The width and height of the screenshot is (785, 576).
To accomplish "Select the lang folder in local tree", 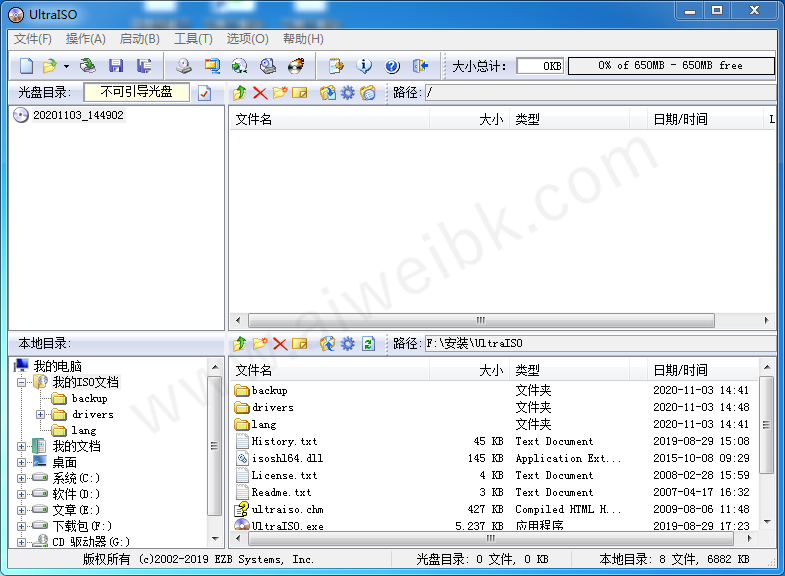I will point(83,430).
